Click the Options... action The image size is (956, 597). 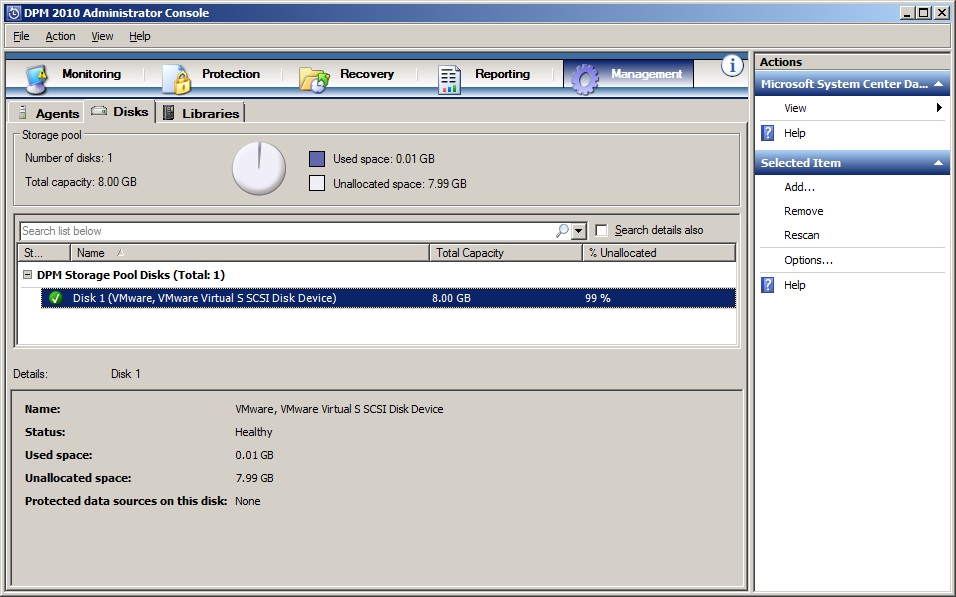tap(808, 260)
